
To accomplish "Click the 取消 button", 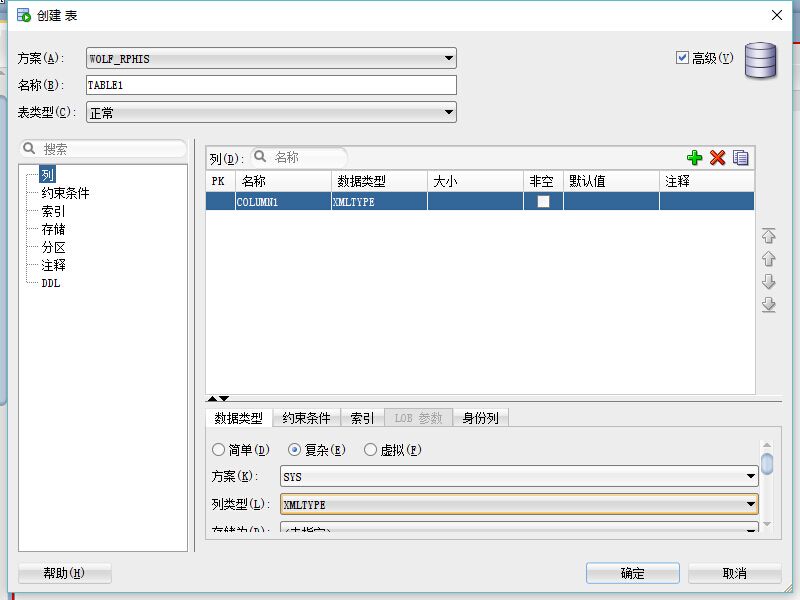I will [x=735, y=573].
